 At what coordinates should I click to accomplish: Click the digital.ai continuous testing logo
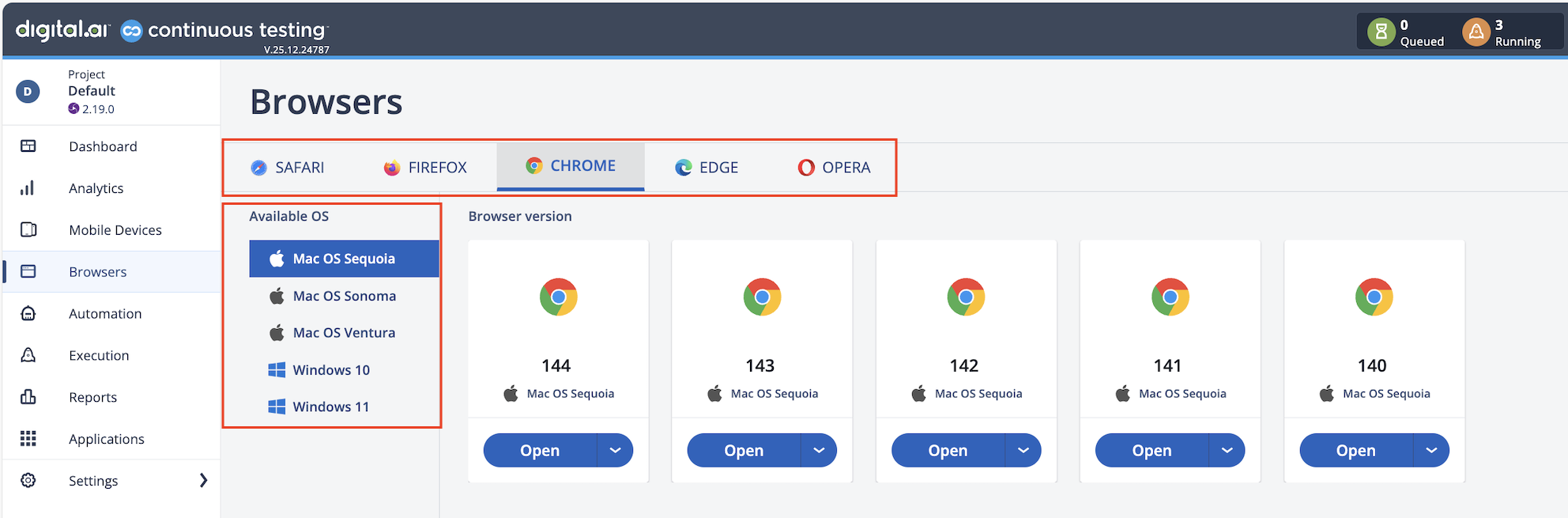pyautogui.click(x=172, y=32)
